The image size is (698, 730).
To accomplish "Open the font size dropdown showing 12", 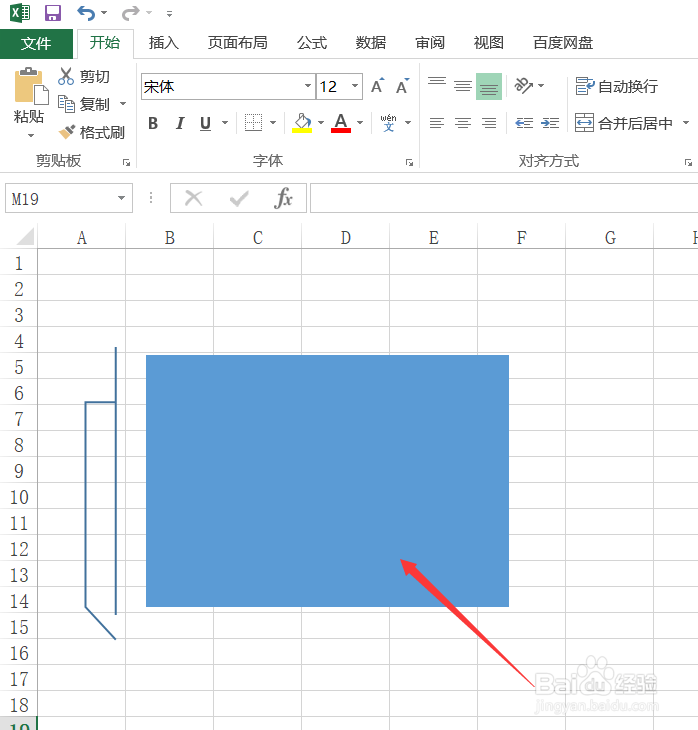I will click(355, 86).
